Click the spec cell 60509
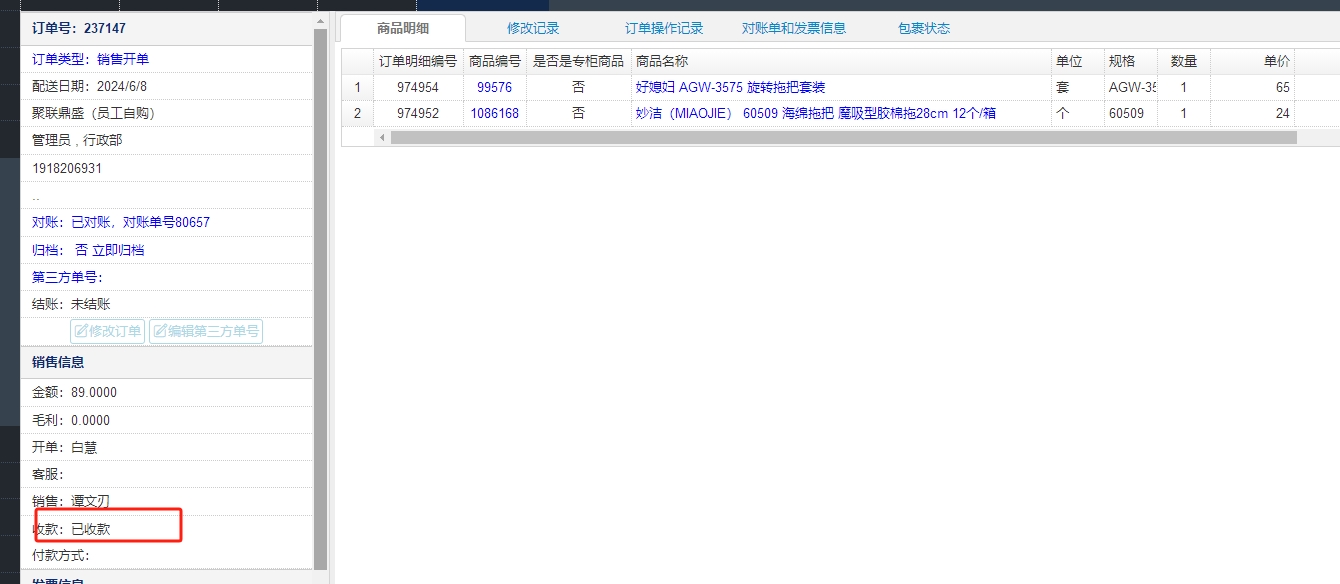Viewport: 1340px width, 584px height. [x=1131, y=113]
